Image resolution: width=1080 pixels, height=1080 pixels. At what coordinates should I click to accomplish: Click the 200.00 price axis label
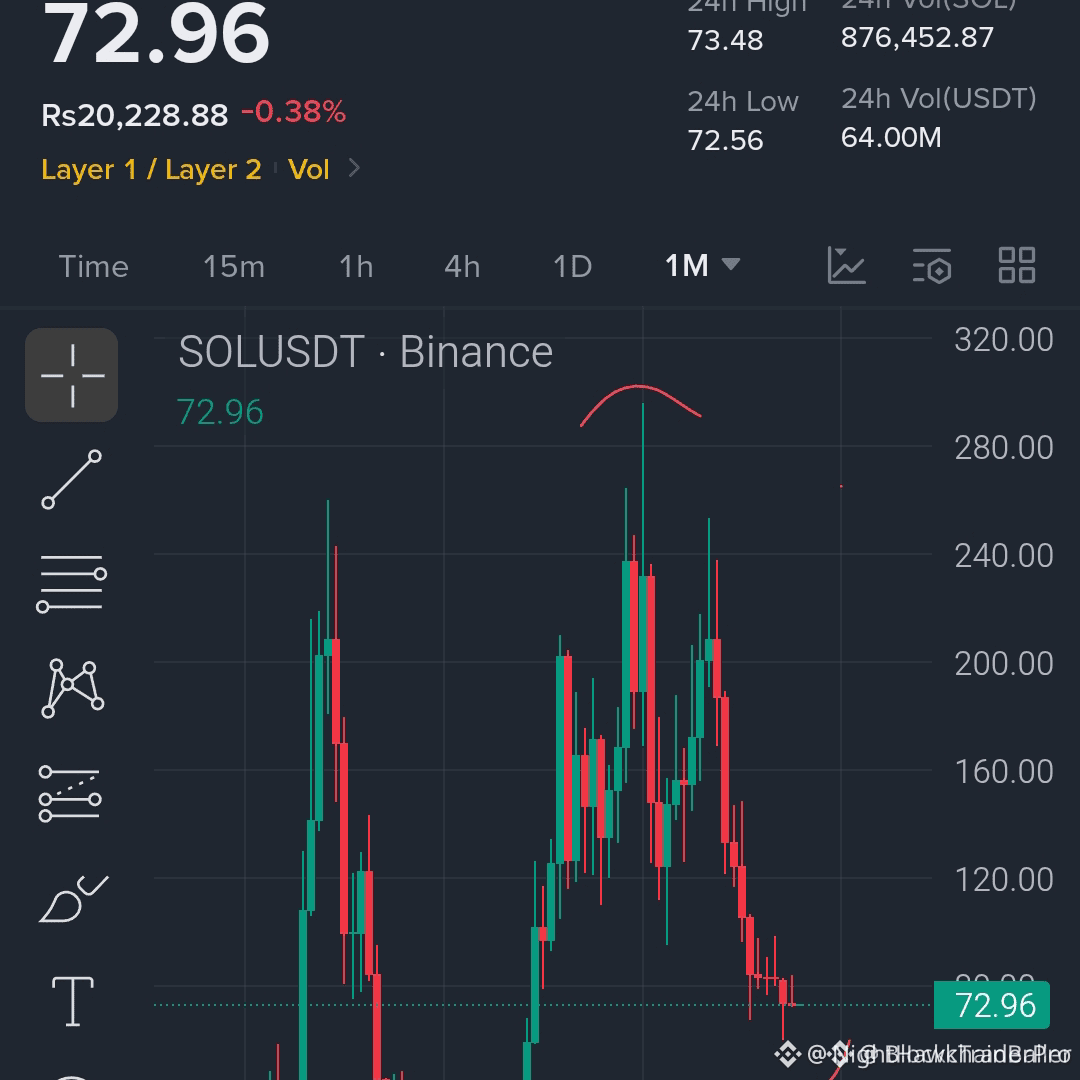click(x=1004, y=664)
